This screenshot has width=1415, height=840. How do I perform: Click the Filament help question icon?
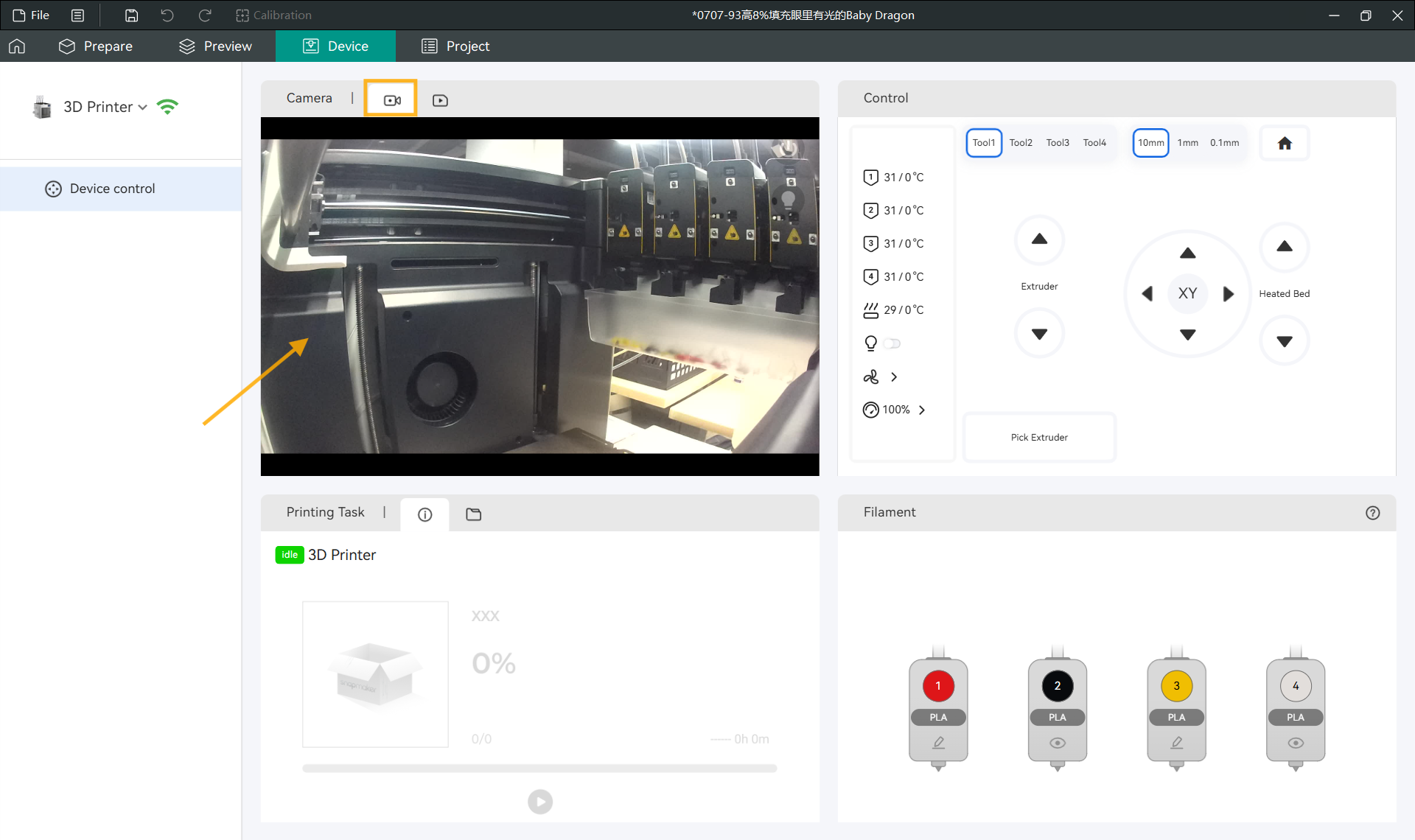pyautogui.click(x=1372, y=513)
